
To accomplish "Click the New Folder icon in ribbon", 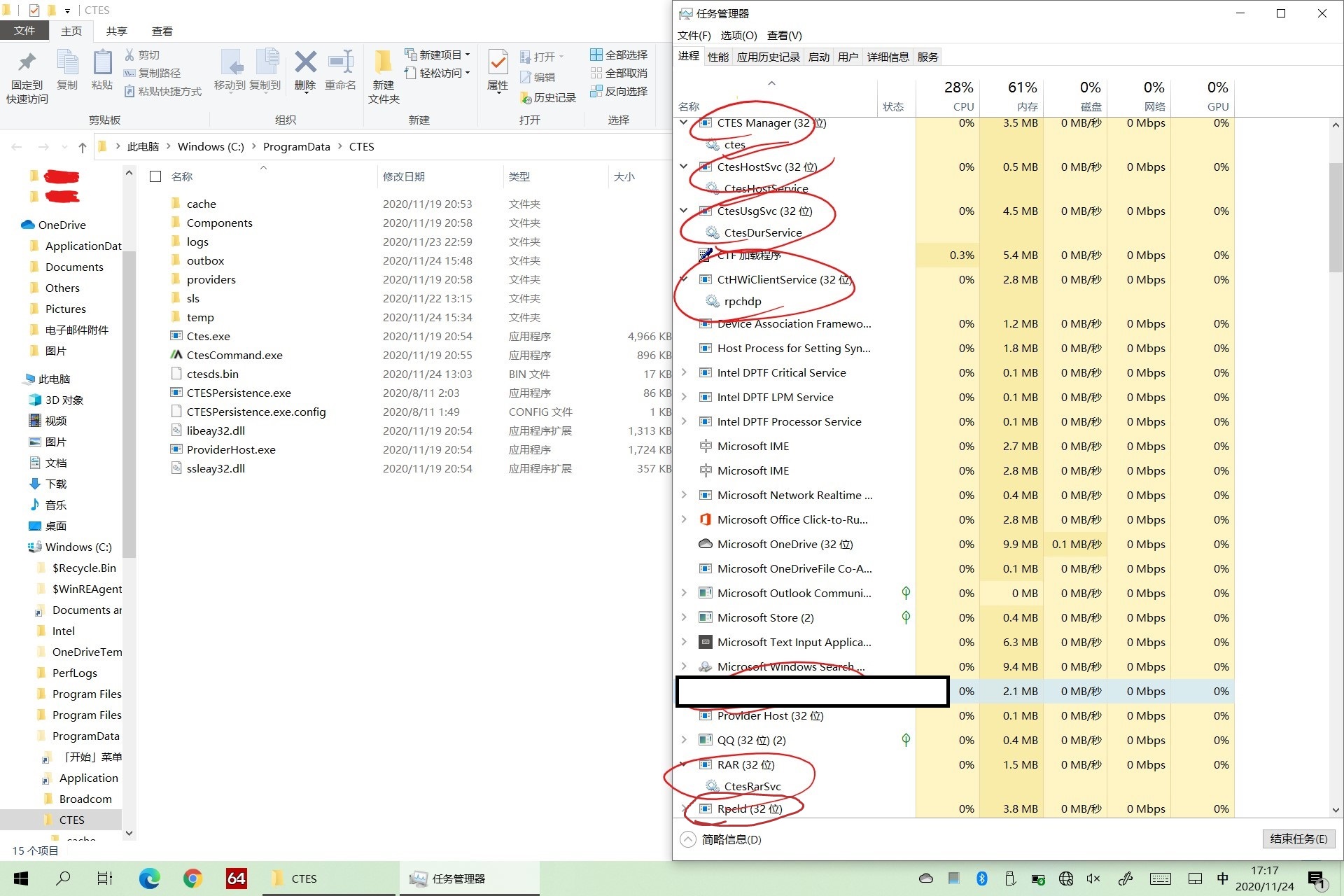I will (383, 62).
